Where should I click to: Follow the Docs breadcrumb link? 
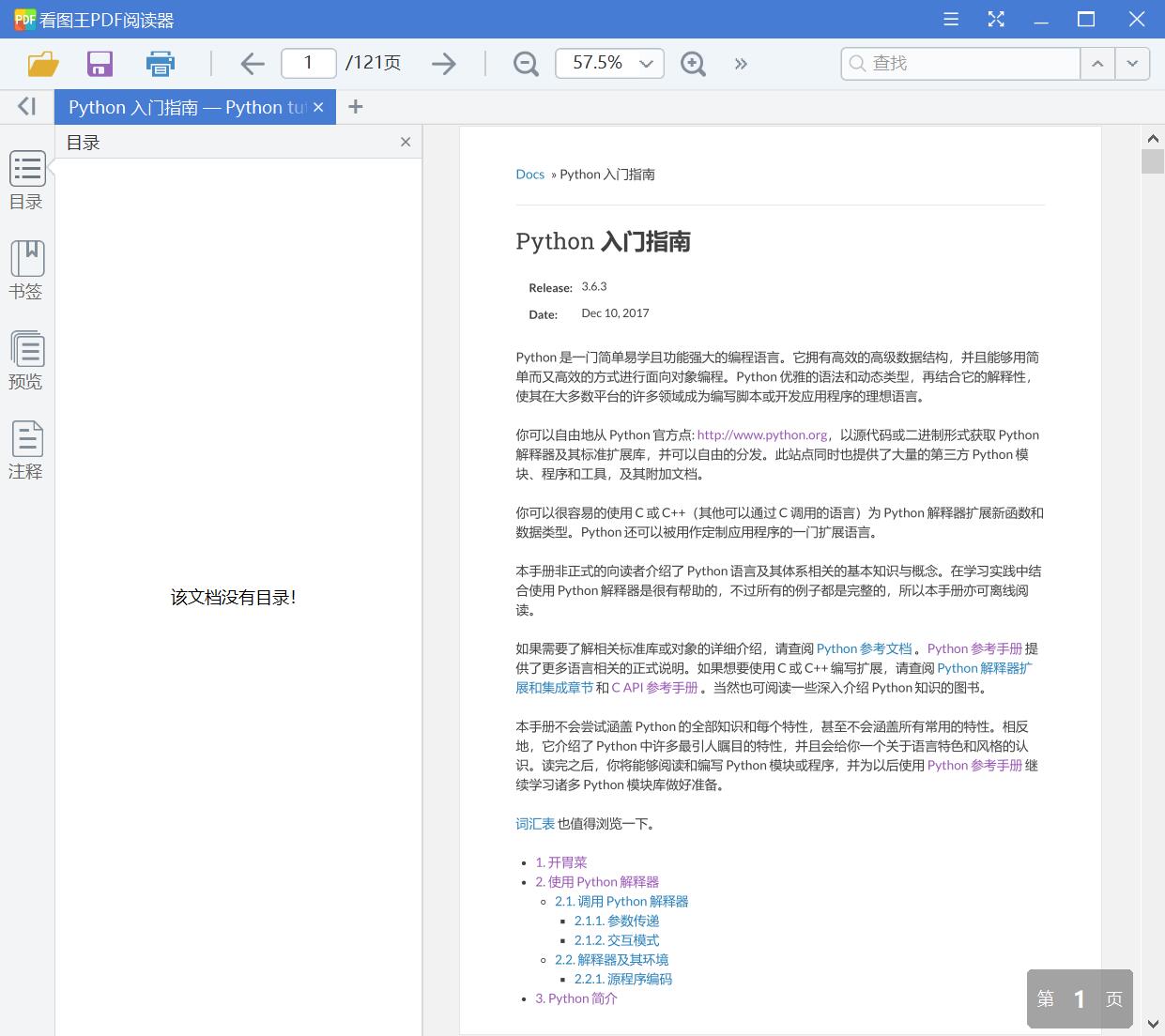(x=529, y=174)
